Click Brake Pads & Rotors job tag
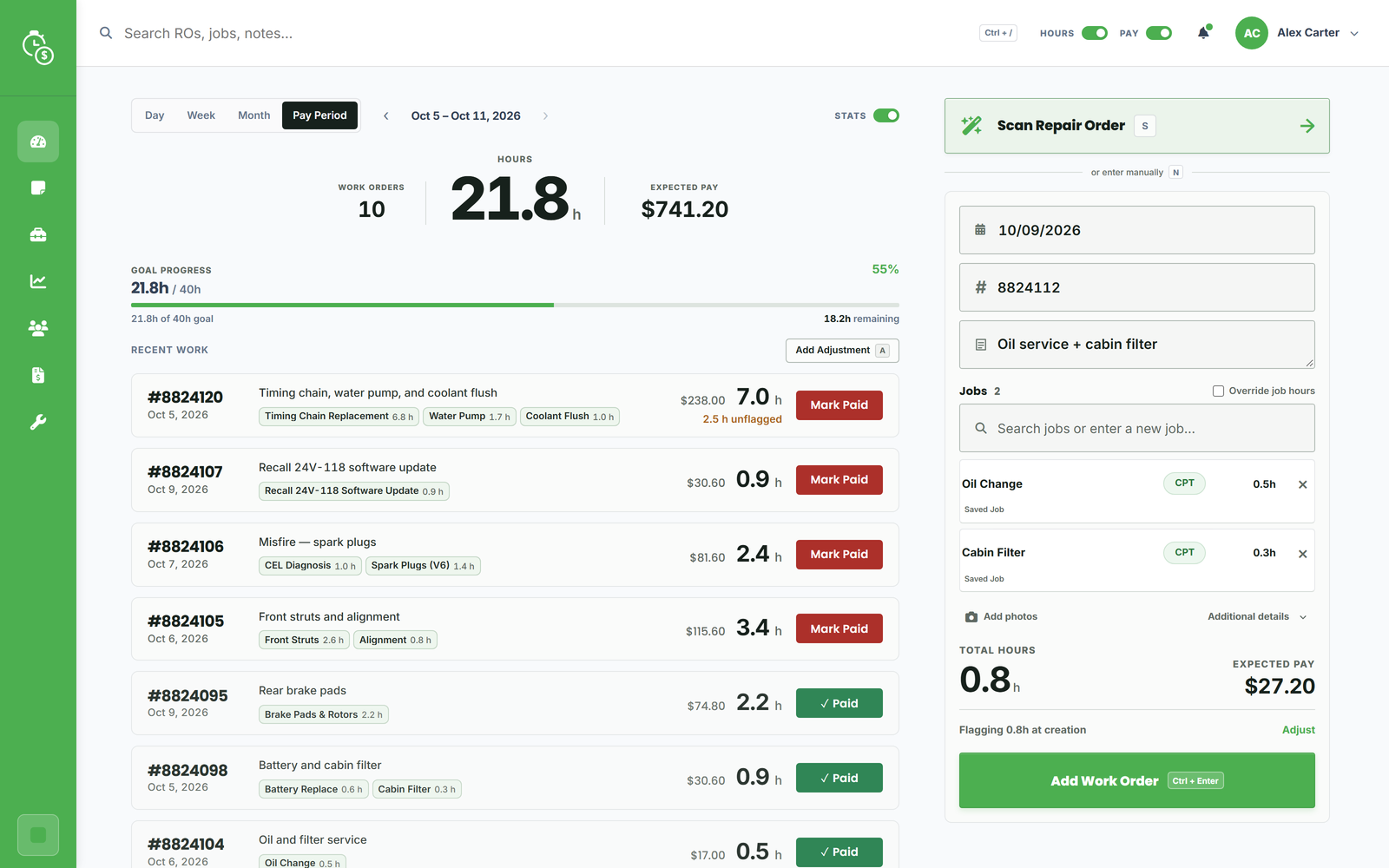The width and height of the screenshot is (1389, 868). pos(324,715)
